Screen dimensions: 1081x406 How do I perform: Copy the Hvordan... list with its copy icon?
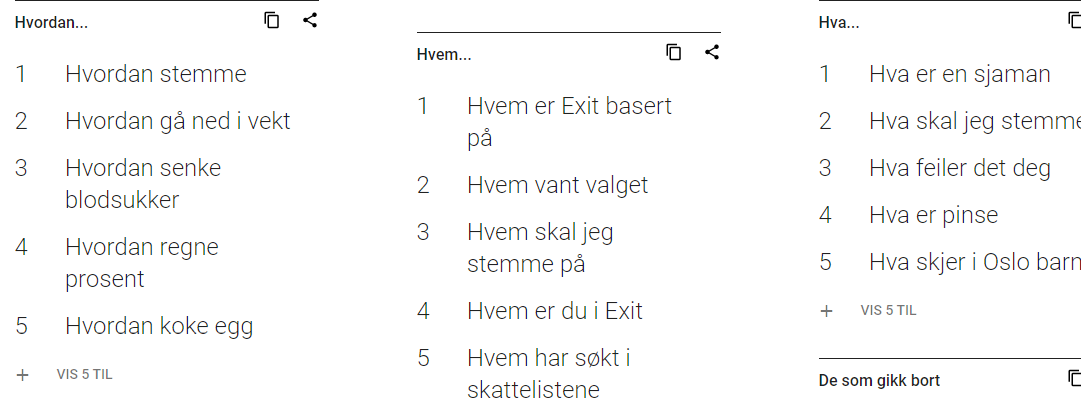(x=272, y=21)
